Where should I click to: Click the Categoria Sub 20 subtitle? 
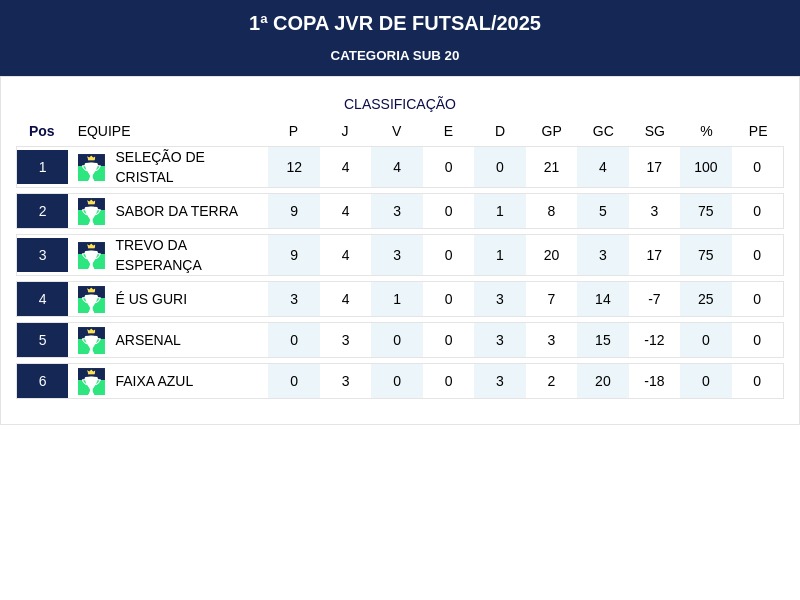pyautogui.click(x=395, y=56)
